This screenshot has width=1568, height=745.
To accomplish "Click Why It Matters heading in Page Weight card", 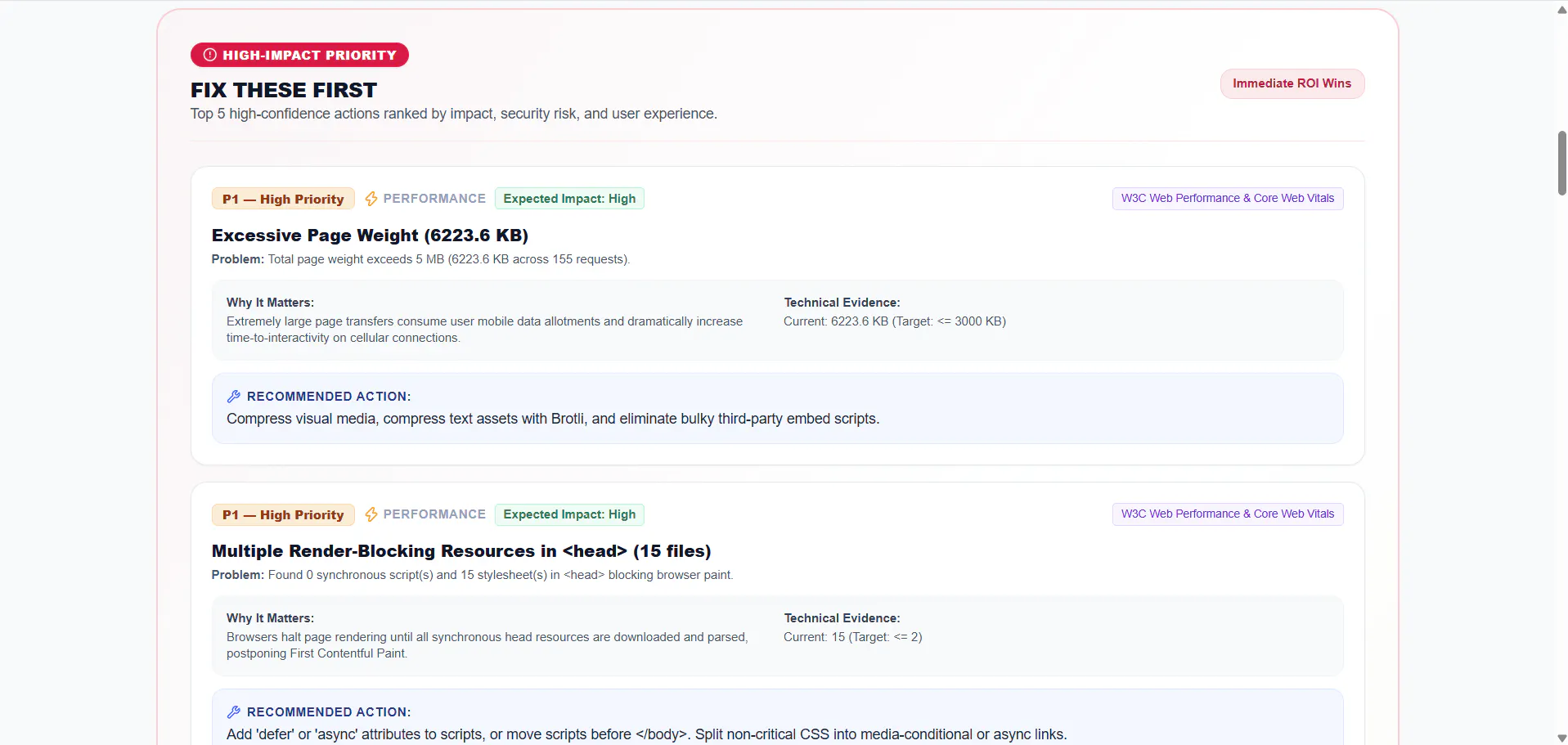I will (270, 303).
